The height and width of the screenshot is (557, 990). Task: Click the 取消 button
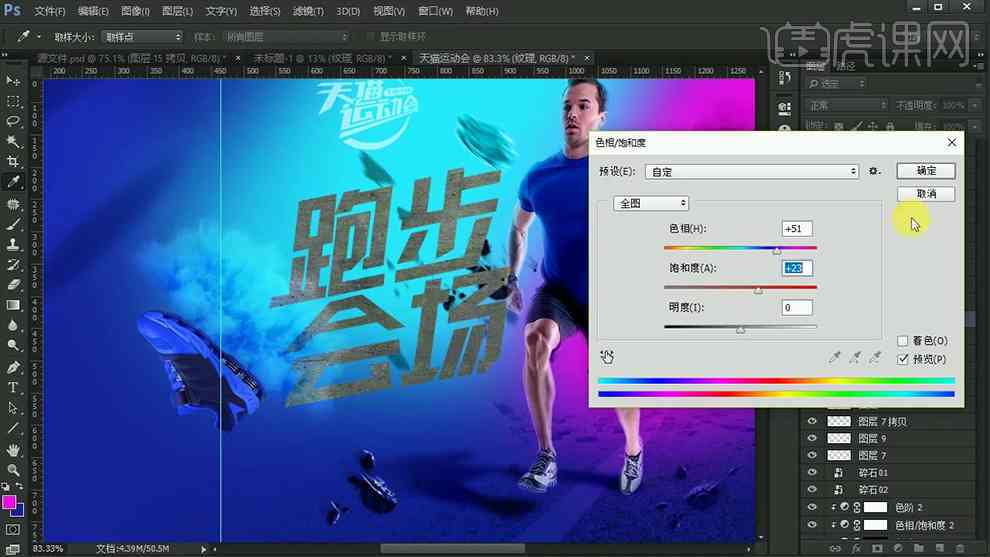click(x=926, y=194)
